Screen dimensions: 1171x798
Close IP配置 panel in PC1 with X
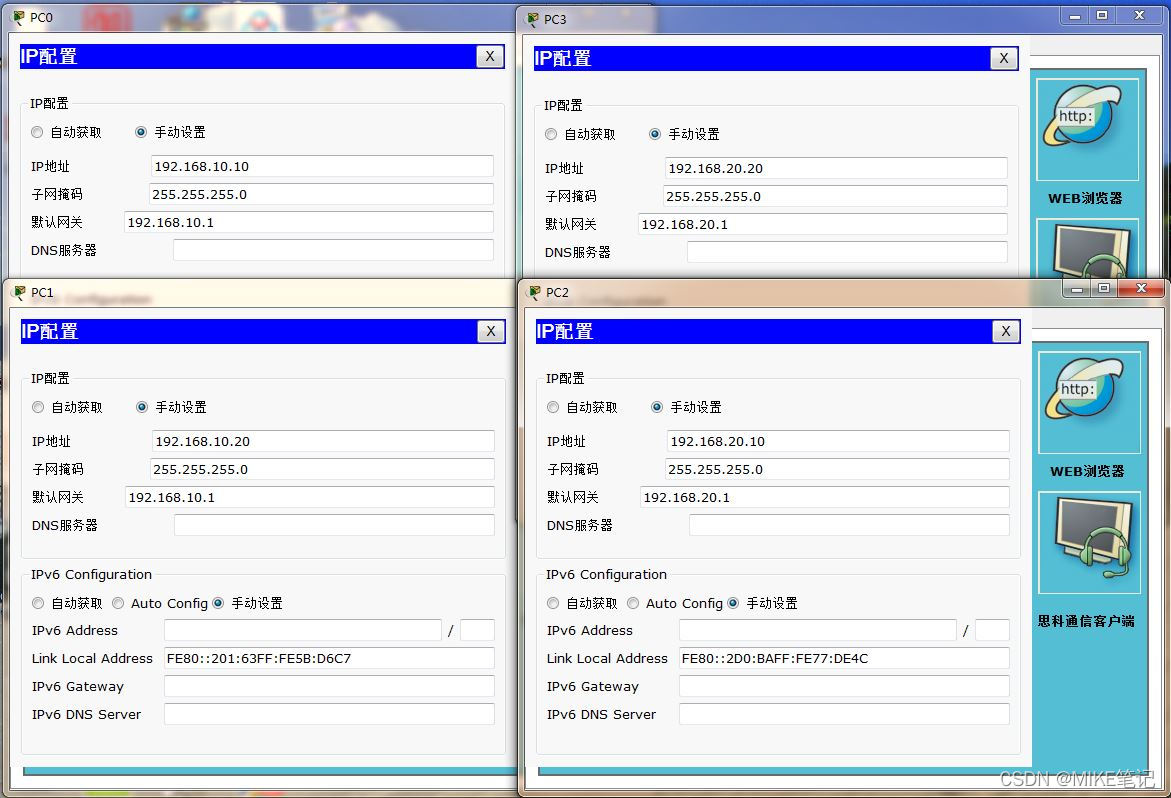(x=491, y=331)
